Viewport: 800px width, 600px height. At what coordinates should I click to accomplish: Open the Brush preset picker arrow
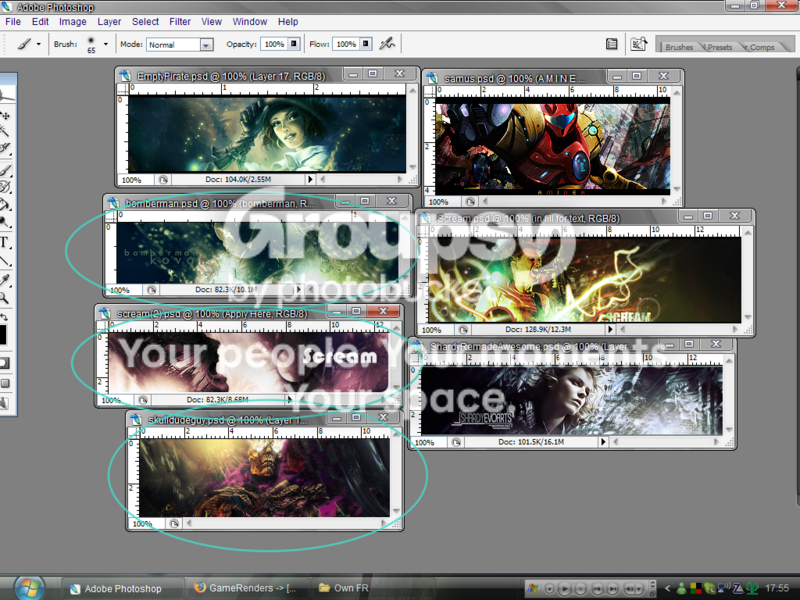(106, 44)
